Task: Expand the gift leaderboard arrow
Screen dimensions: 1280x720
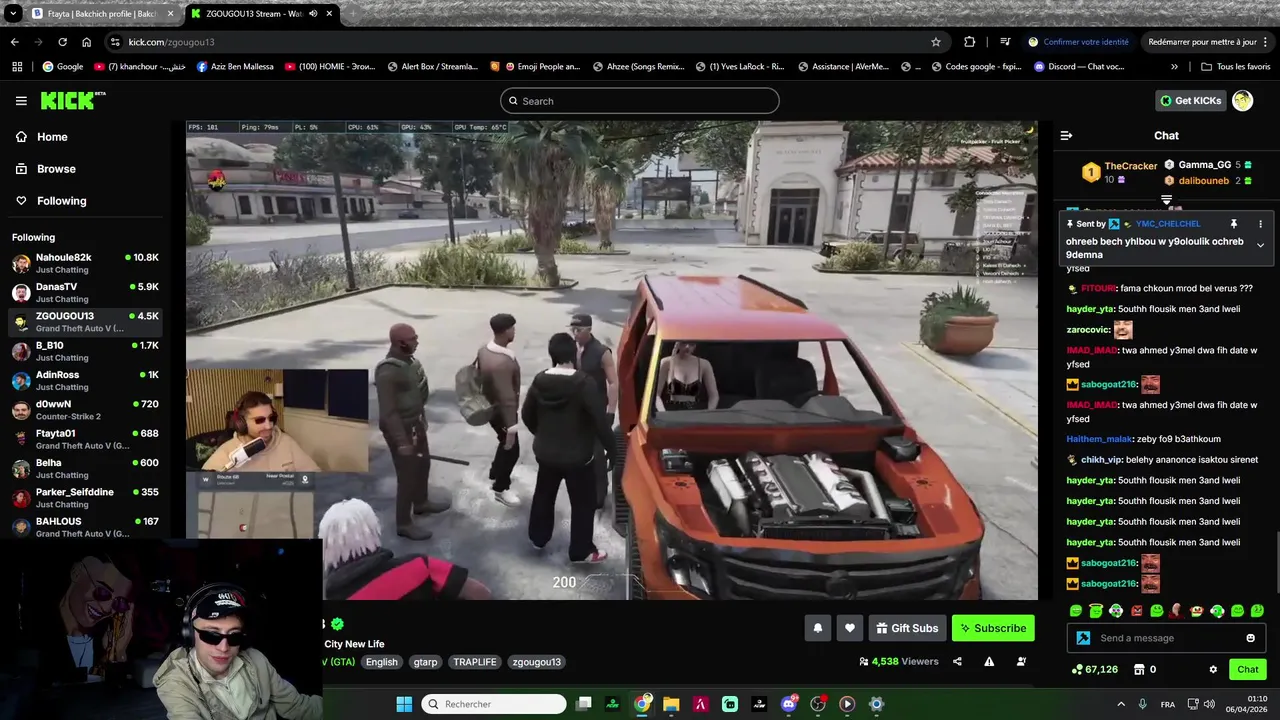Action: tap(1166, 200)
